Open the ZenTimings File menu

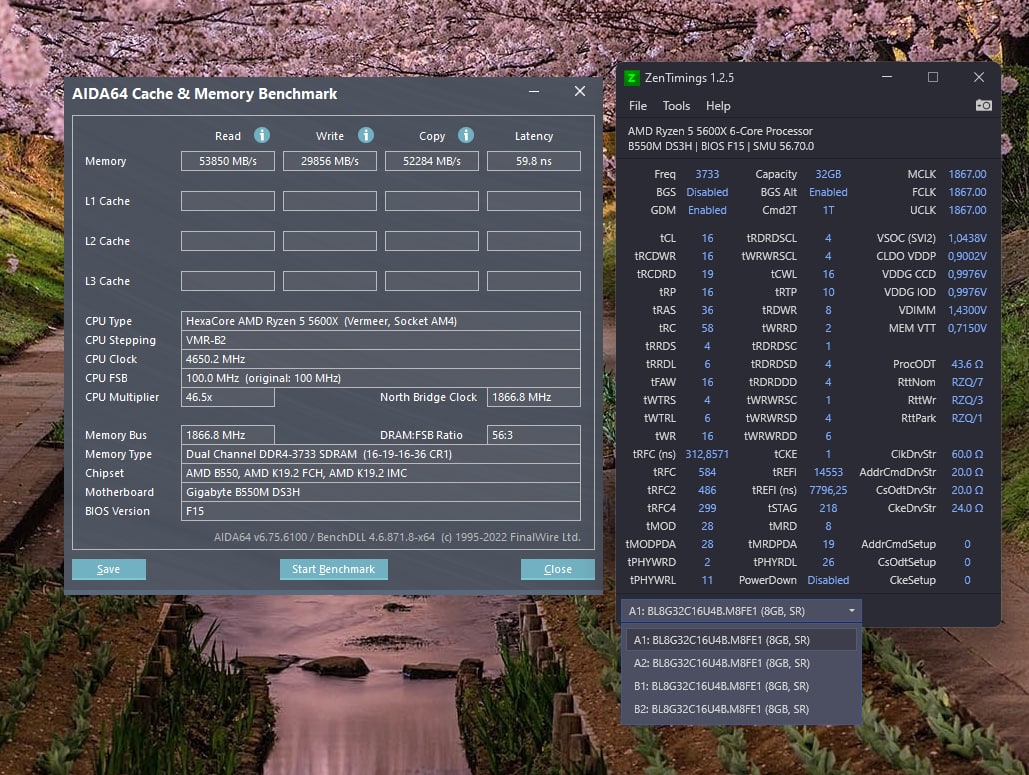click(637, 106)
